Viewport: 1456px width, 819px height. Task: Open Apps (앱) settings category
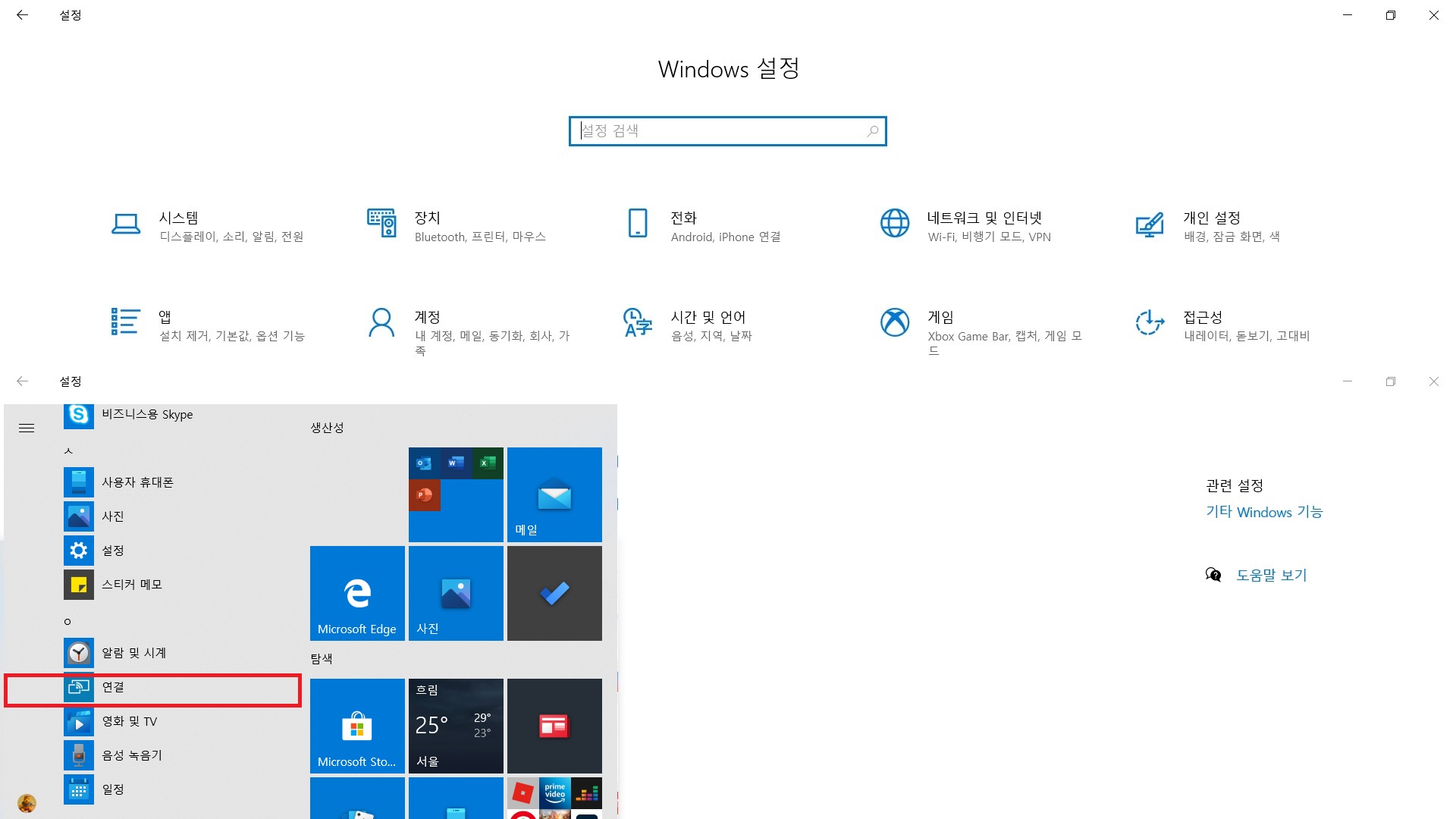tap(165, 318)
